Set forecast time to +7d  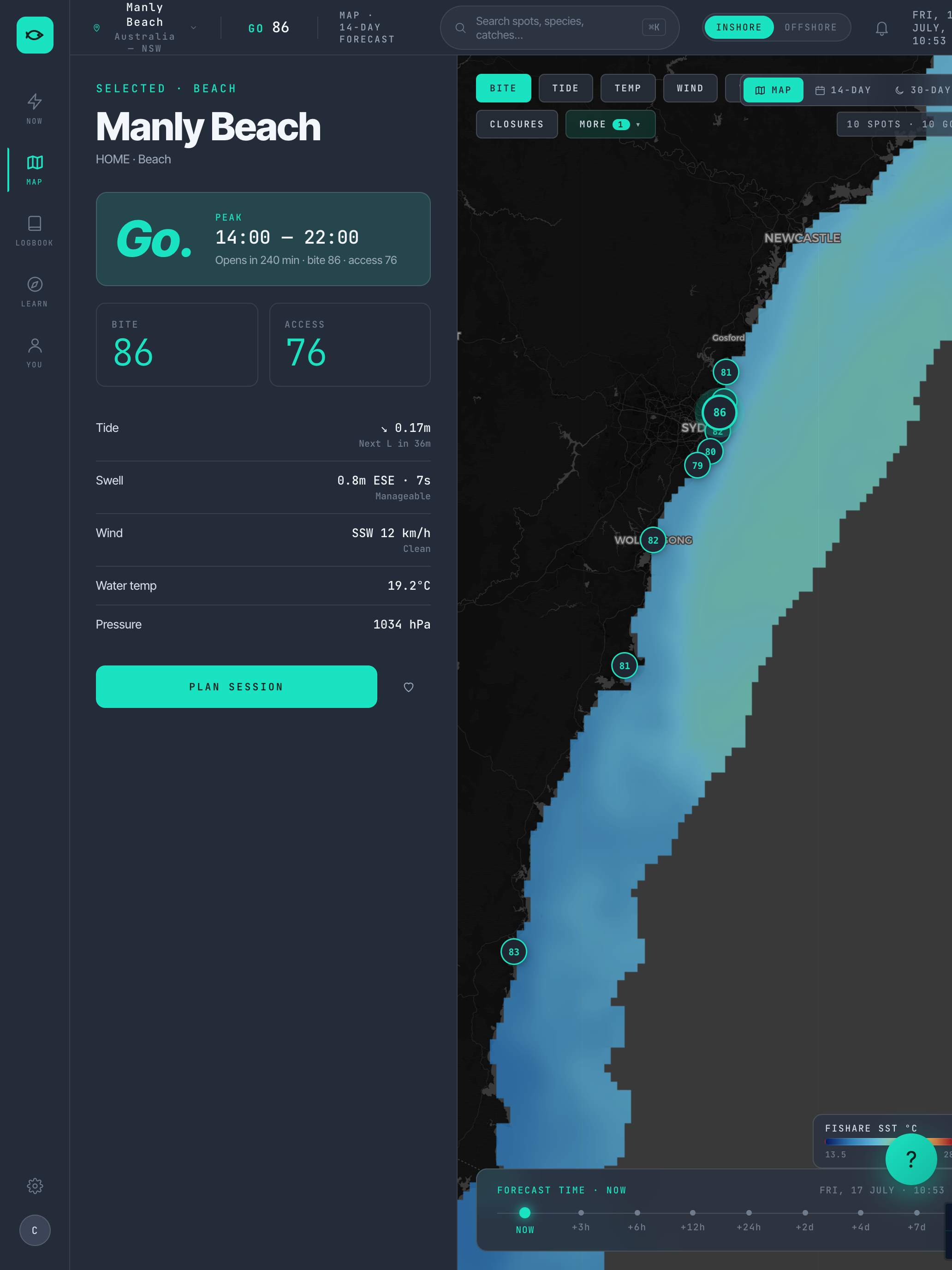point(916,1220)
